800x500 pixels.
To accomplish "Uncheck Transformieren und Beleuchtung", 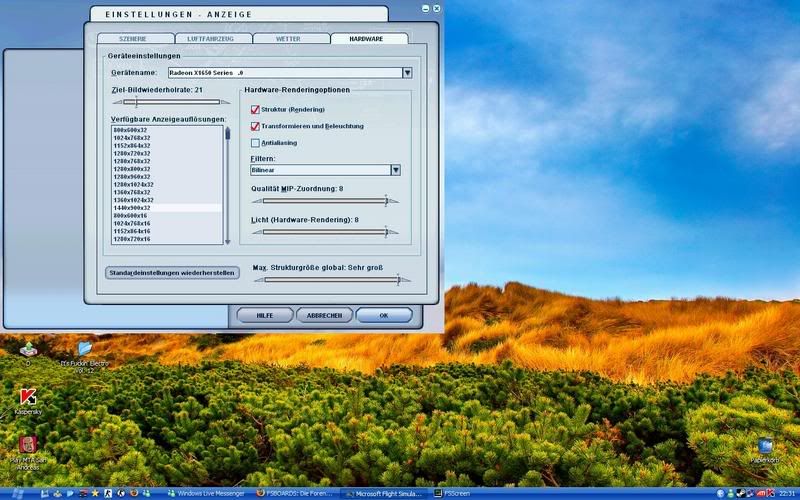I will click(255, 126).
